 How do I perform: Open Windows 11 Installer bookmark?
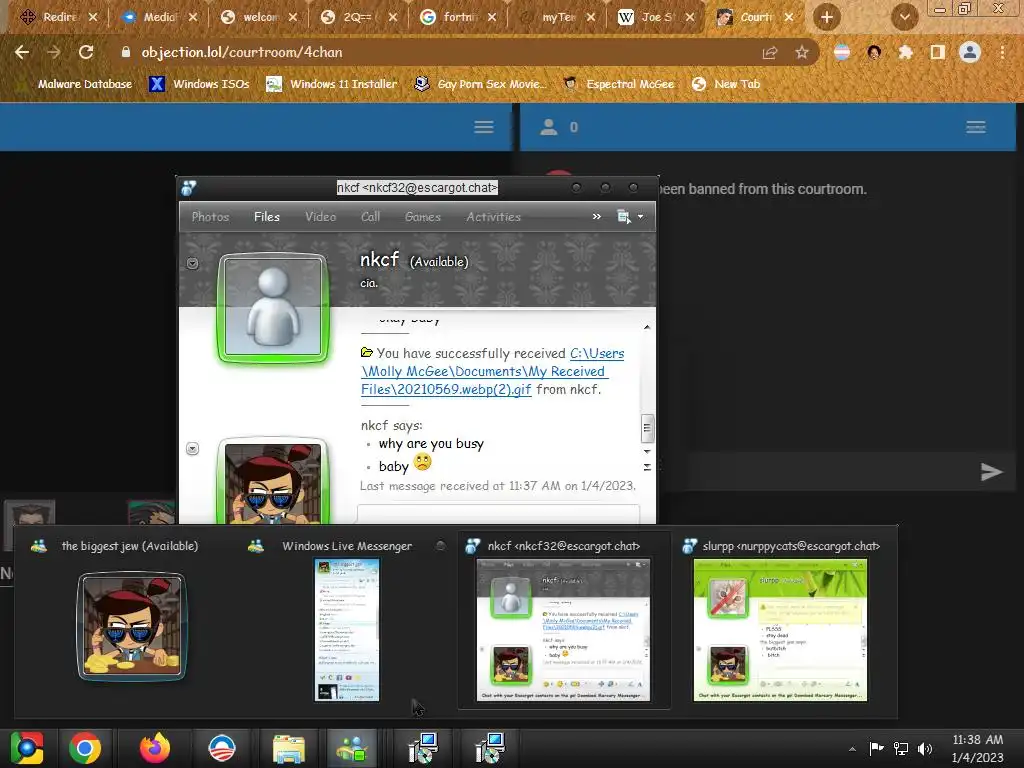pyautogui.click(x=332, y=84)
